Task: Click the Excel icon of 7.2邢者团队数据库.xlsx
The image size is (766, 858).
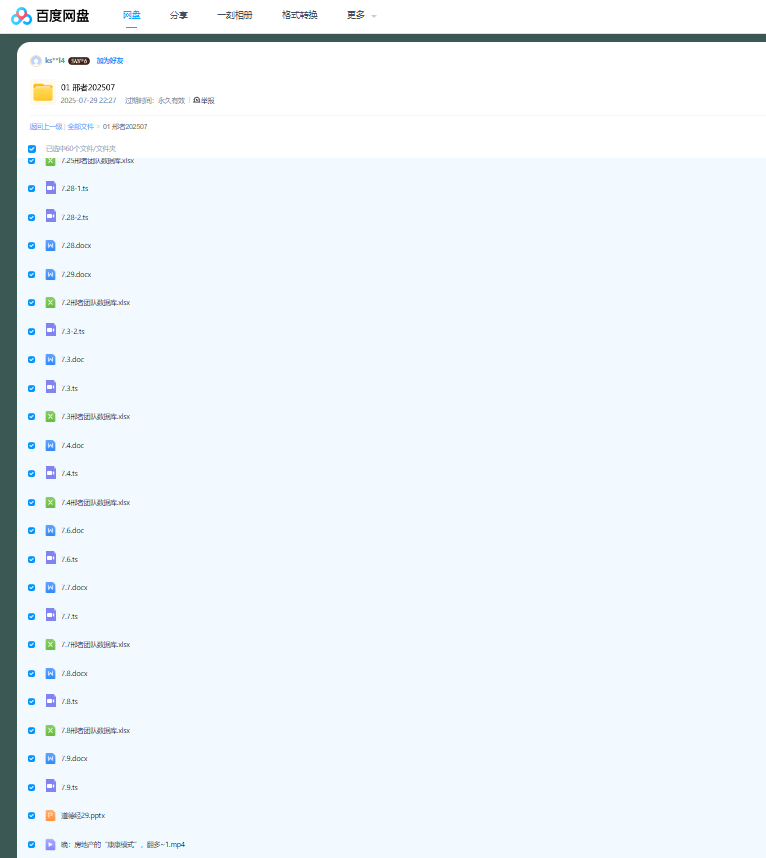Action: (51, 302)
